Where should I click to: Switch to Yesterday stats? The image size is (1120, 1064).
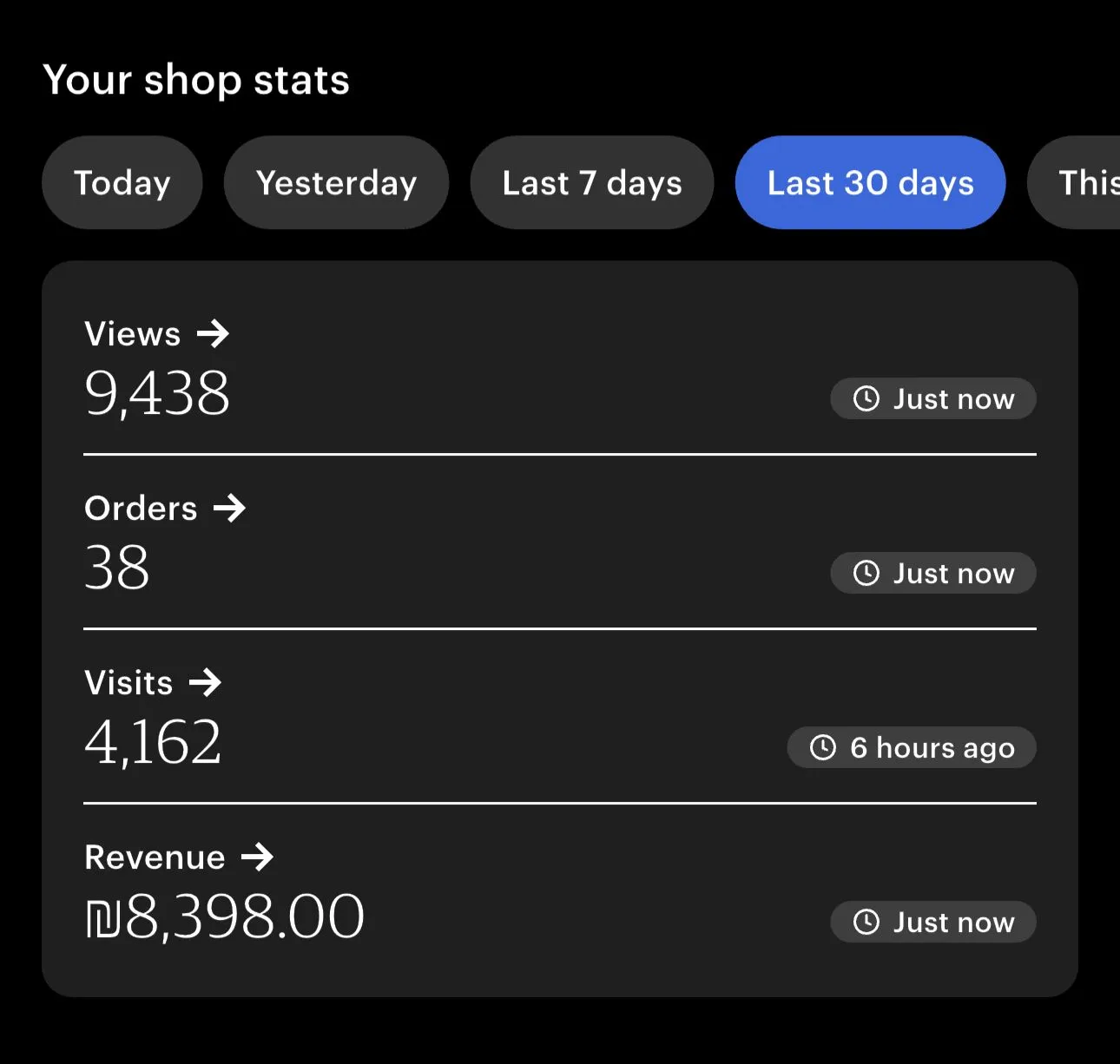(337, 183)
